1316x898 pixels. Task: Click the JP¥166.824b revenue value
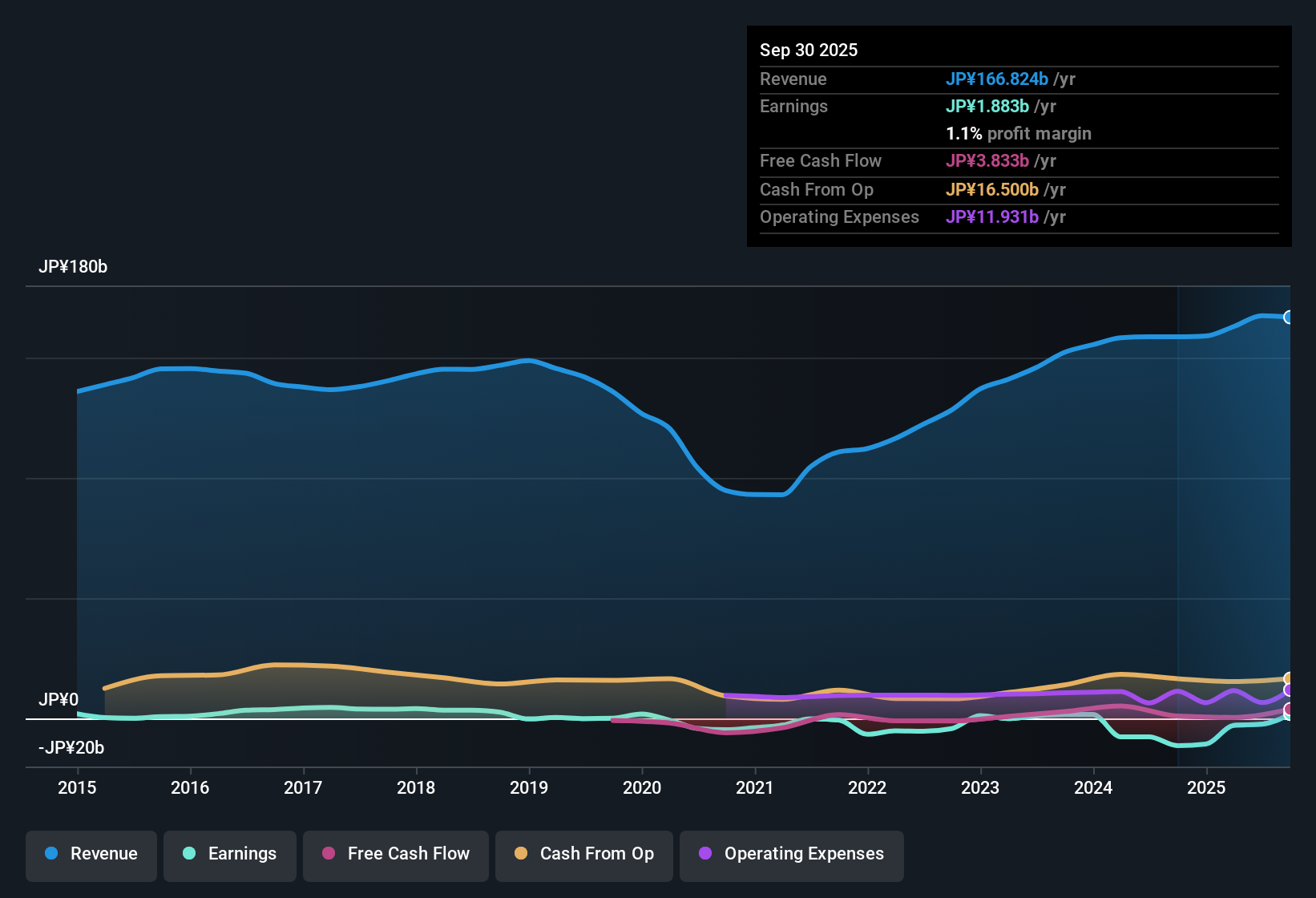tap(998, 79)
